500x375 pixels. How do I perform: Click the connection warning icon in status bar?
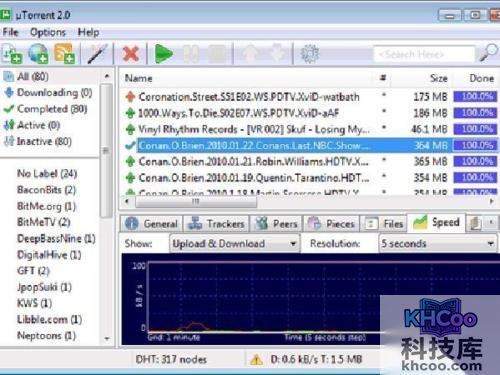(256, 360)
